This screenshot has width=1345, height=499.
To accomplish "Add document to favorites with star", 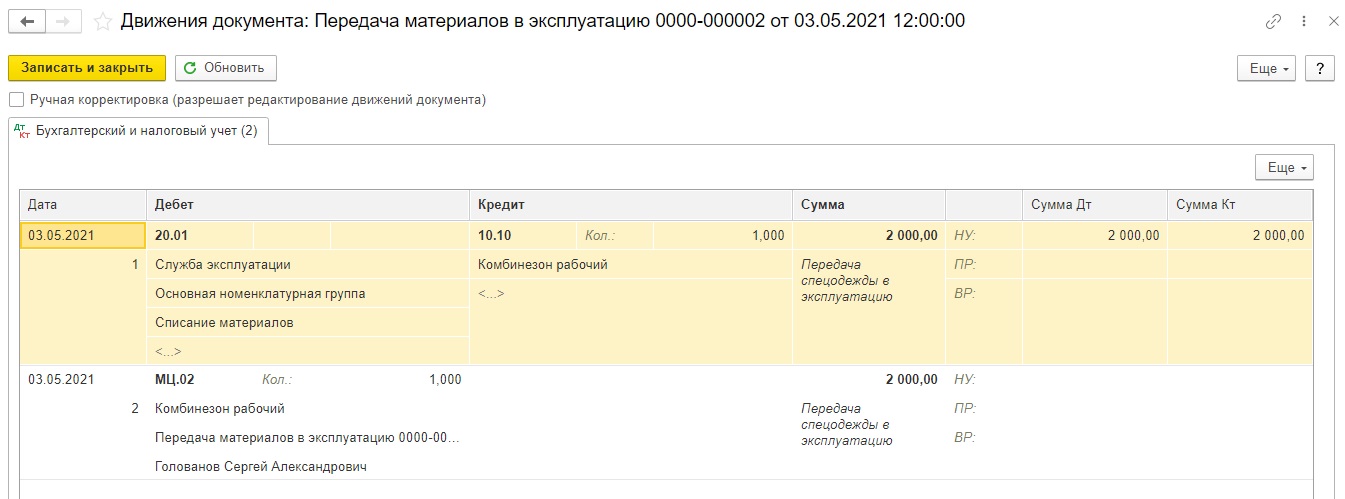I will pyautogui.click(x=102, y=21).
